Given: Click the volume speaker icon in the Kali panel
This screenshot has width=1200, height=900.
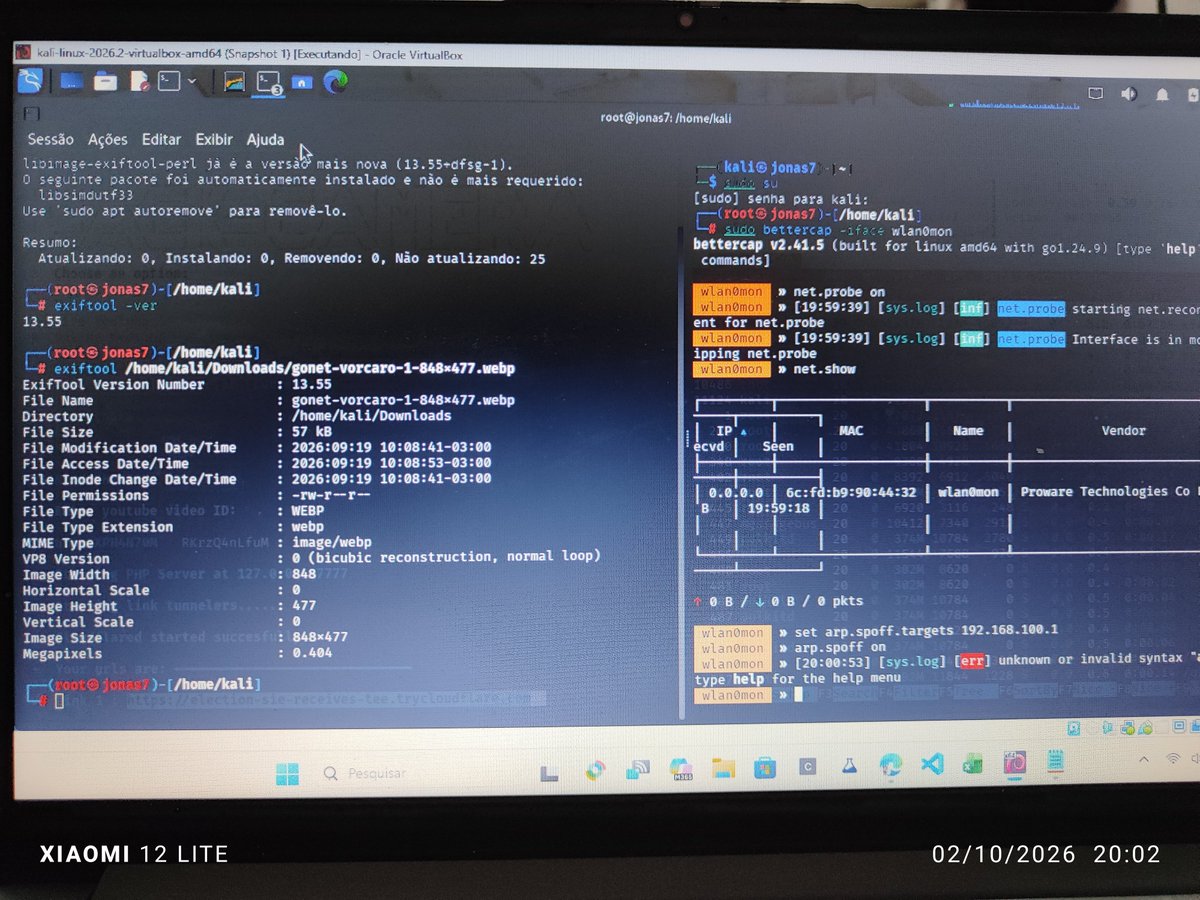Looking at the screenshot, I should (1129, 94).
